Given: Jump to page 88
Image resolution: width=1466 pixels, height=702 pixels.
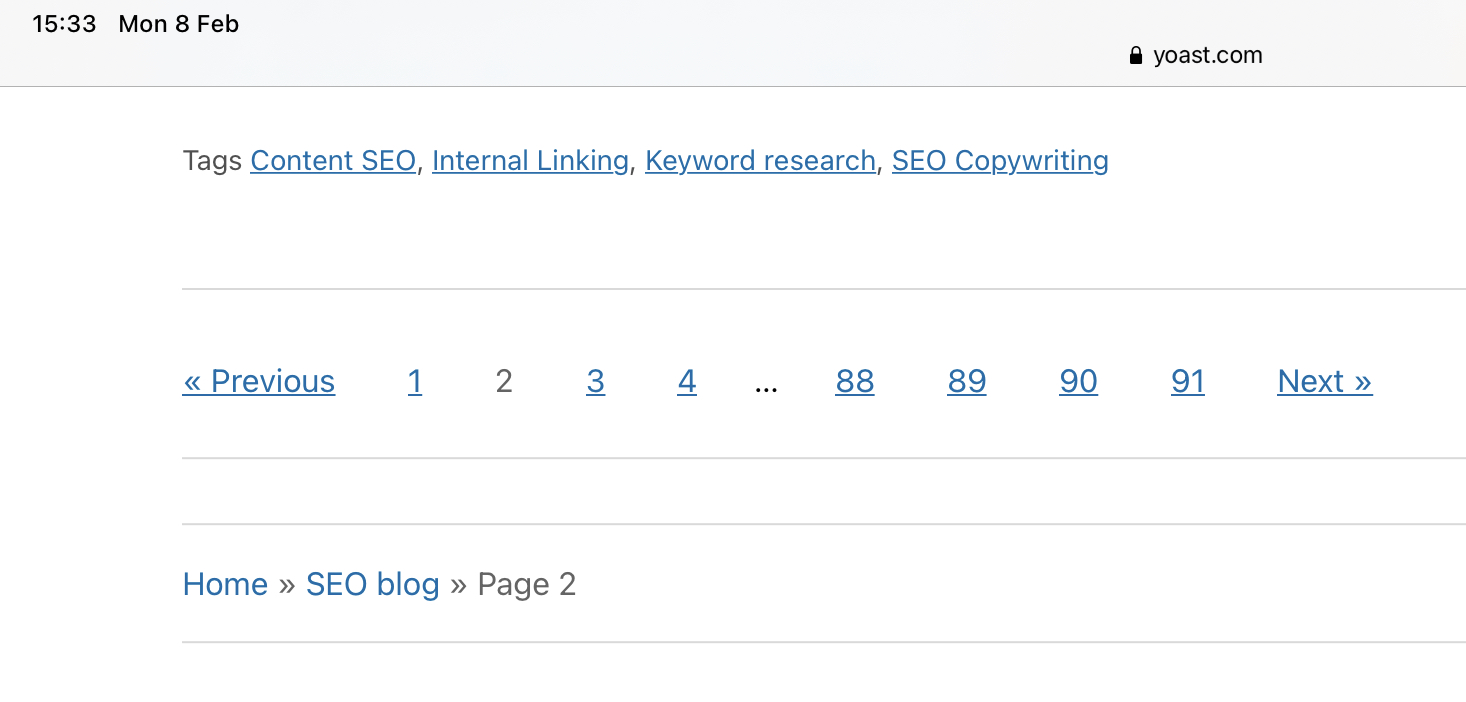Looking at the screenshot, I should [855, 381].
